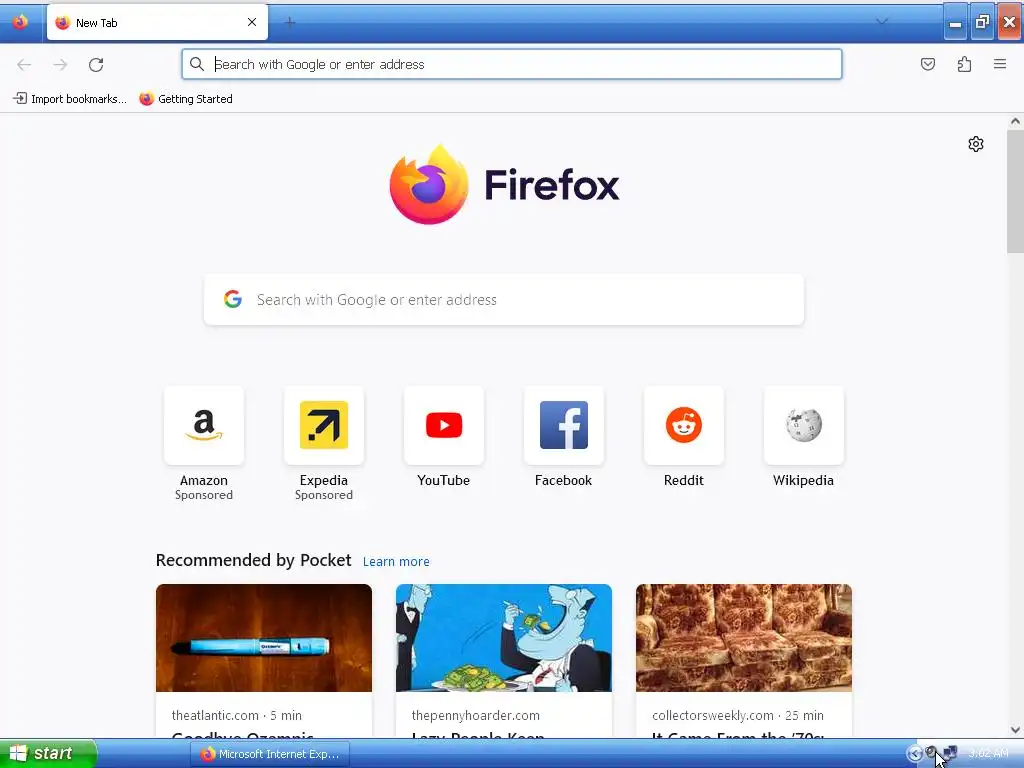
Task: Restore down the Firefox window
Action: click(x=982, y=24)
